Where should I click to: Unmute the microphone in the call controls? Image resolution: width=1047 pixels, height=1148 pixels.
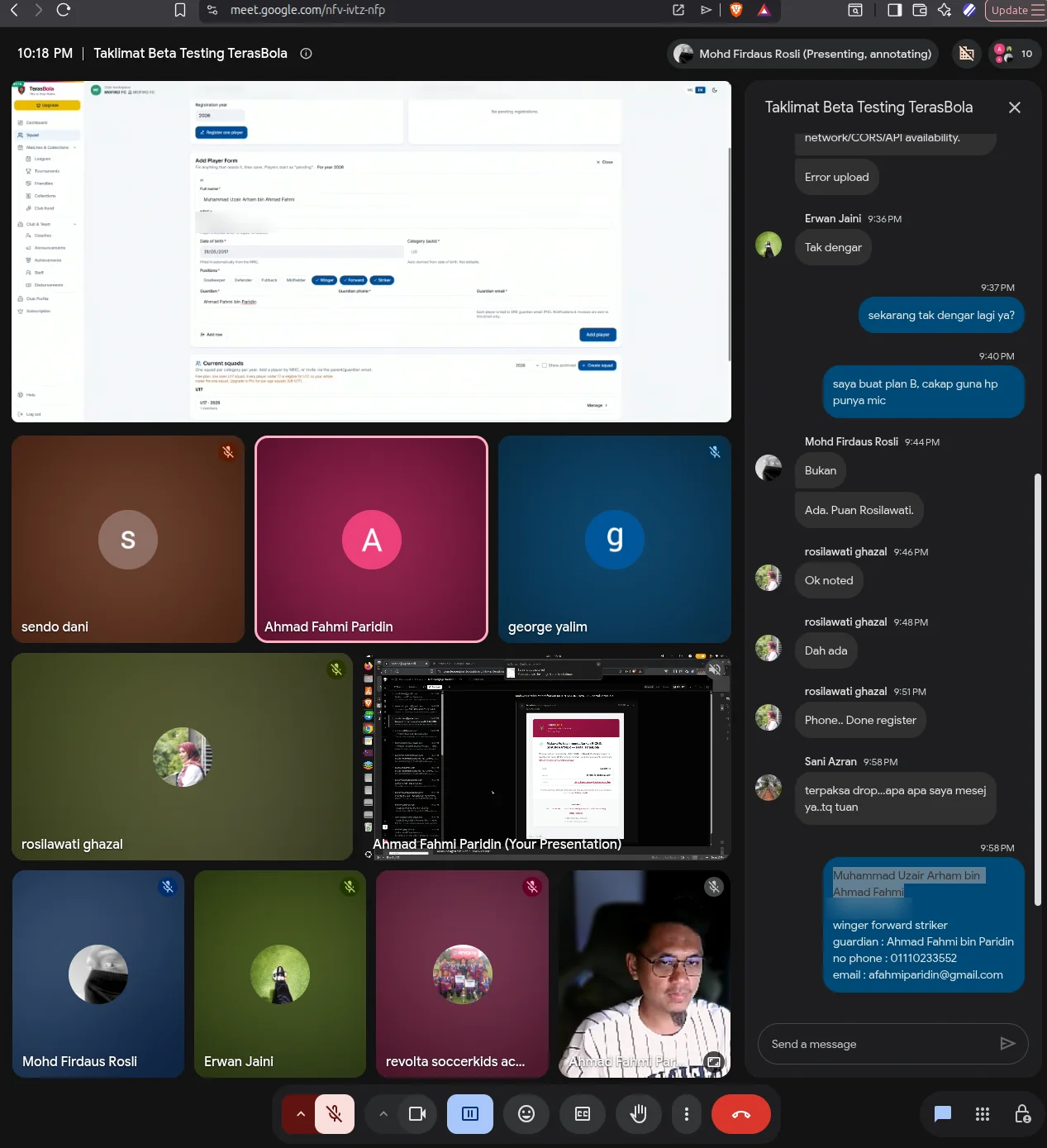335,1114
